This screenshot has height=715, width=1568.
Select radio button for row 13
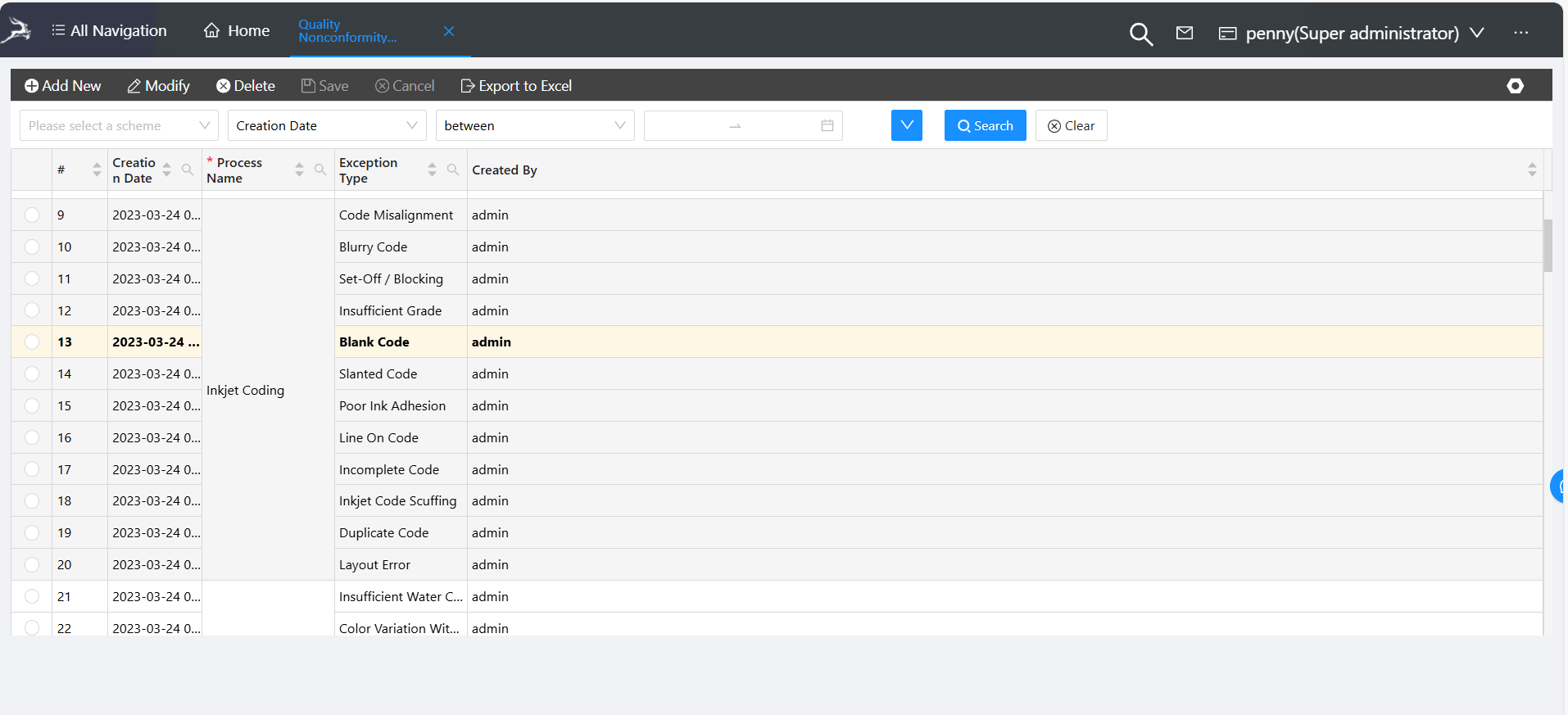point(32,342)
